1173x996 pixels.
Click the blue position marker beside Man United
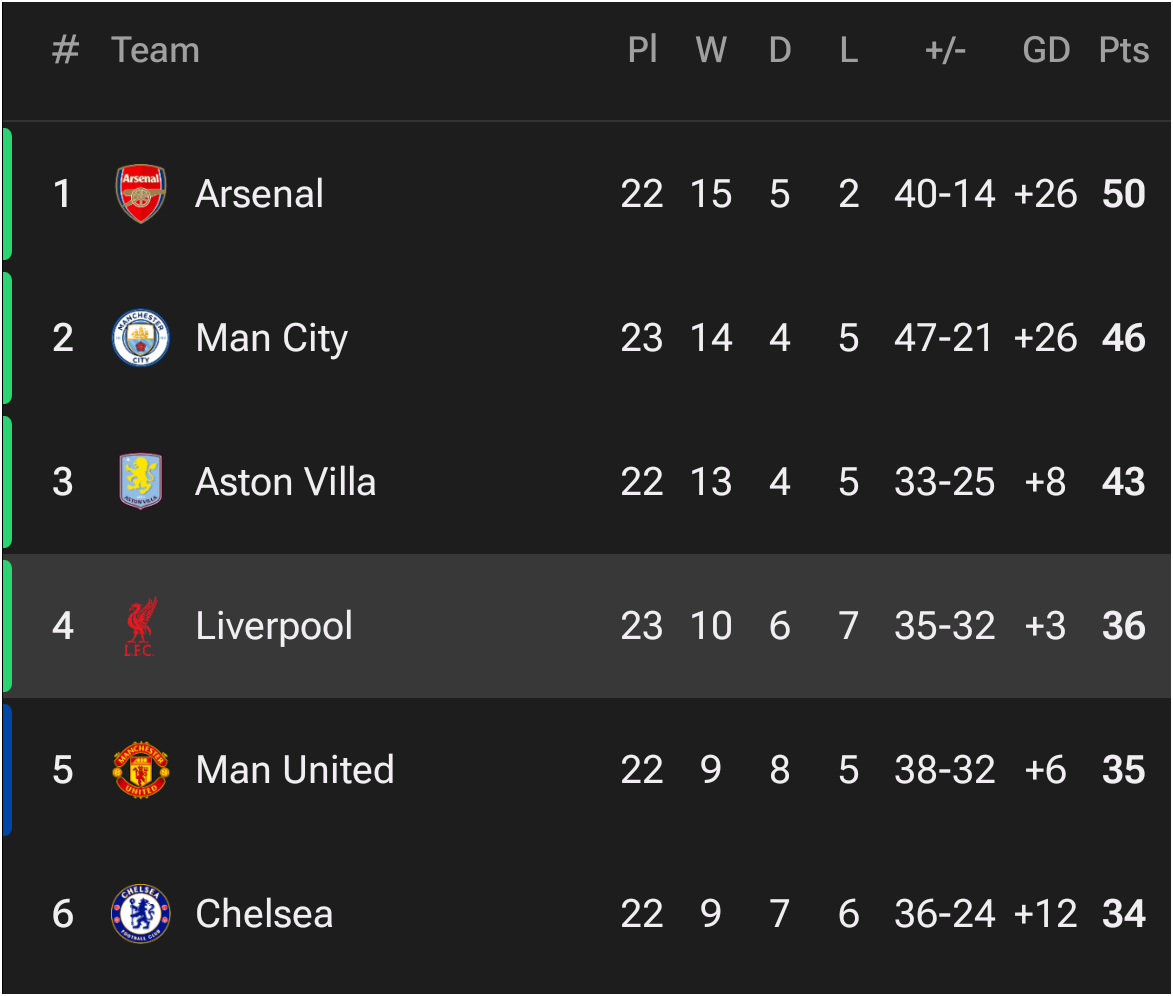point(7,770)
